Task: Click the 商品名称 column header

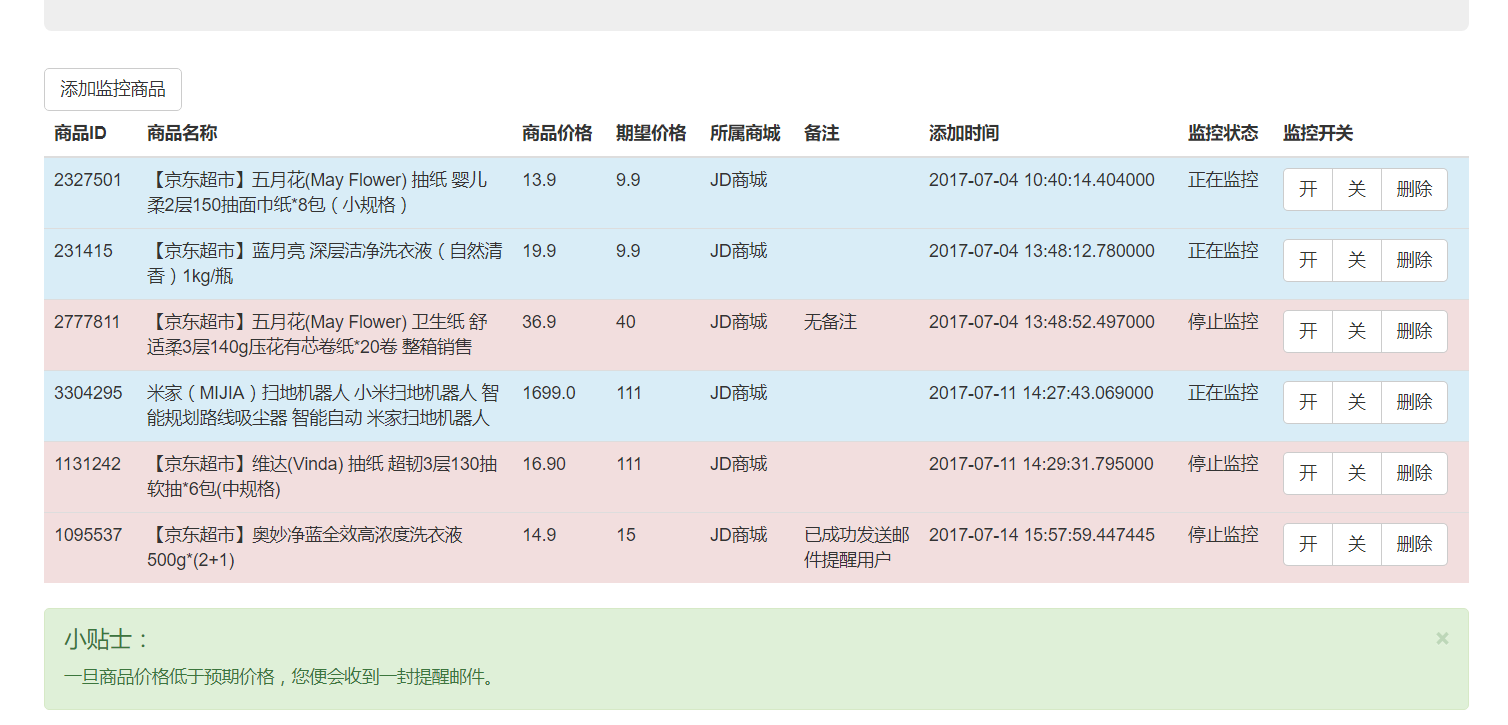Action: pos(182,133)
